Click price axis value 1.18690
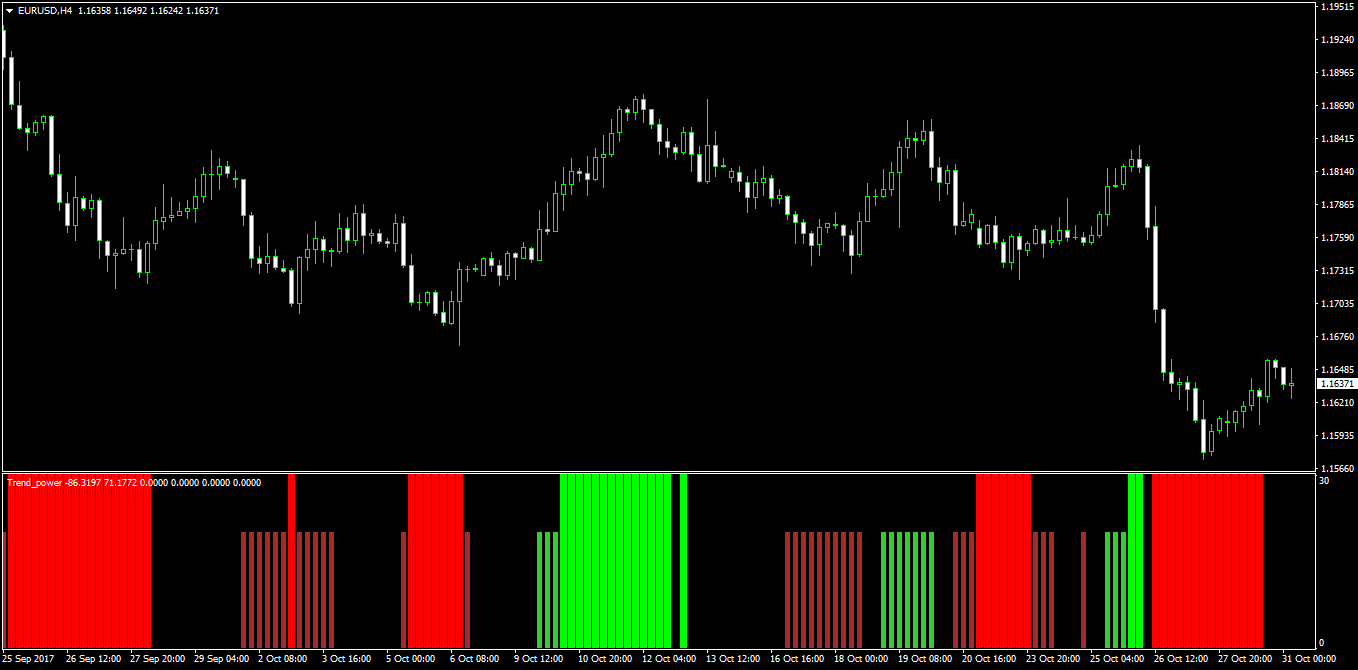Image resolution: width=1358 pixels, height=670 pixels. [1337, 106]
